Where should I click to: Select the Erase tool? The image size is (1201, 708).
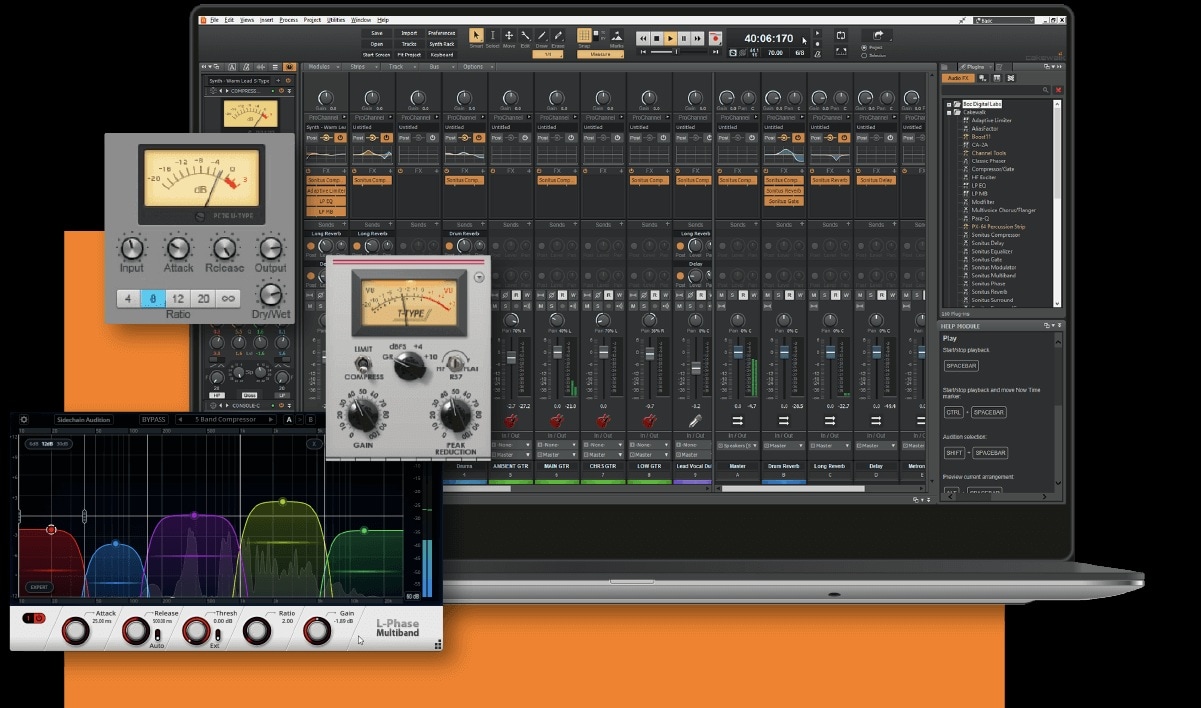[558, 36]
